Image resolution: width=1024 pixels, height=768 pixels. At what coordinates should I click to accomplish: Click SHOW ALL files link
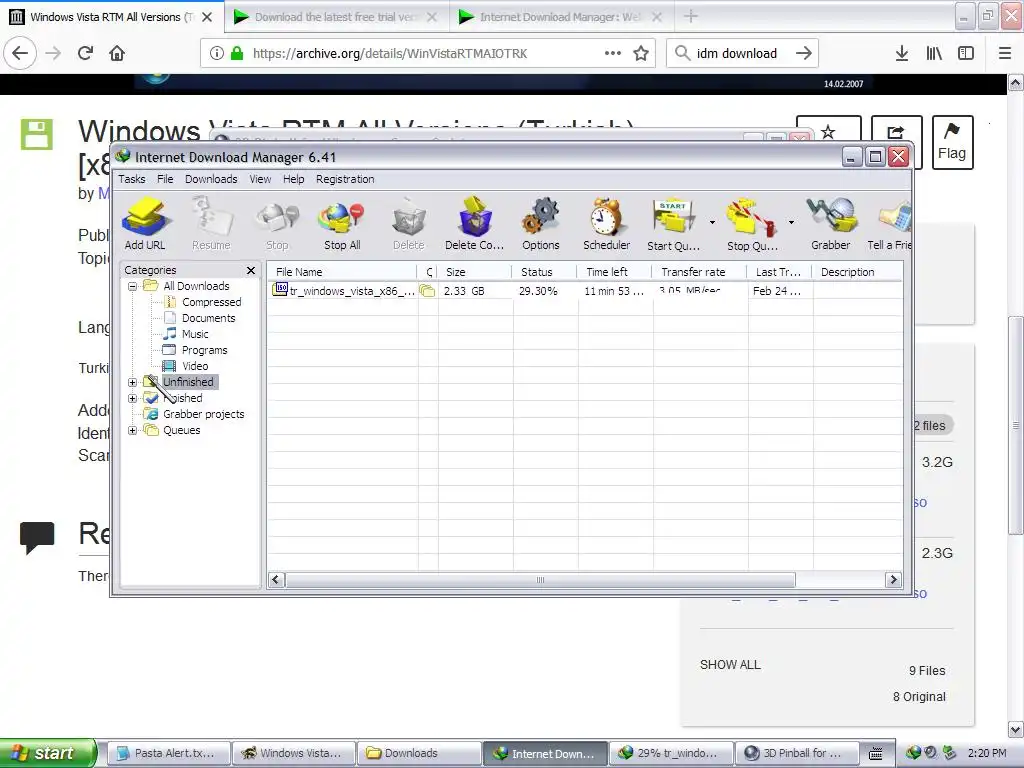point(730,665)
